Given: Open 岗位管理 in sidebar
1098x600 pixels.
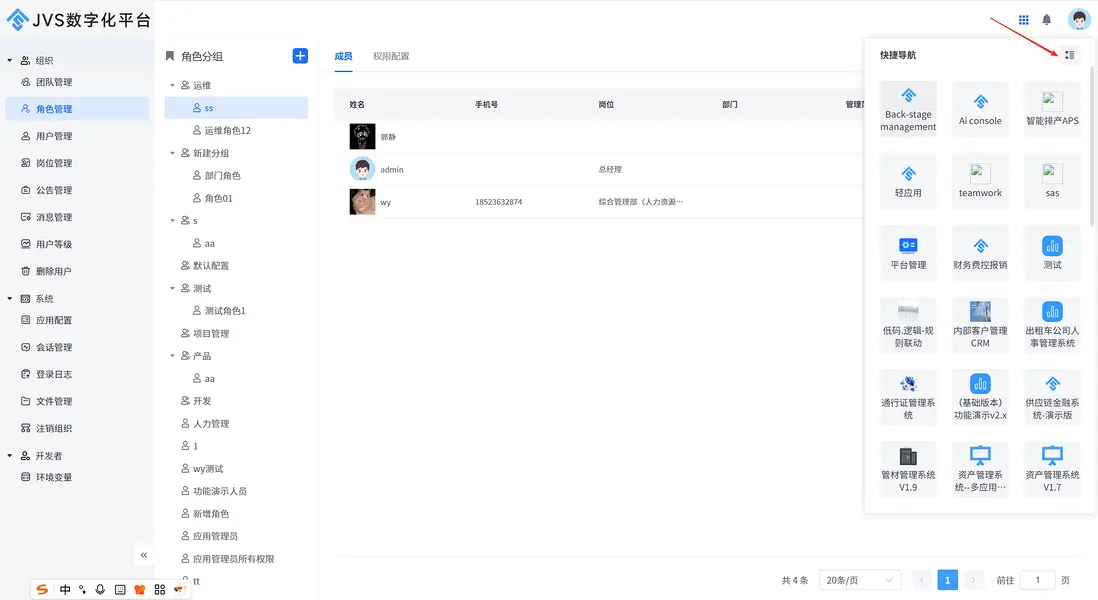Looking at the screenshot, I should pyautogui.click(x=77, y=163).
